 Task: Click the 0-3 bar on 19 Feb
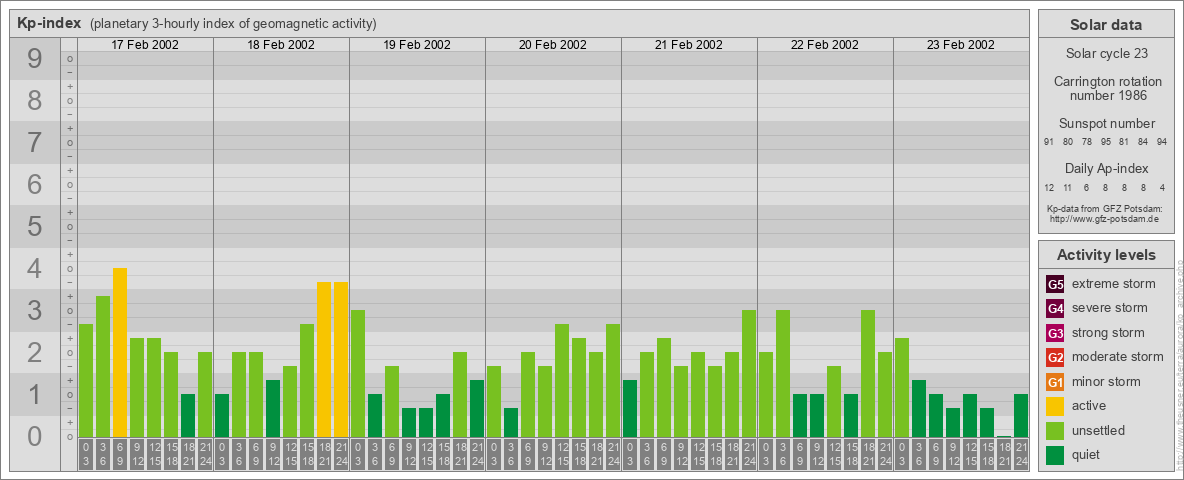[x=358, y=374]
